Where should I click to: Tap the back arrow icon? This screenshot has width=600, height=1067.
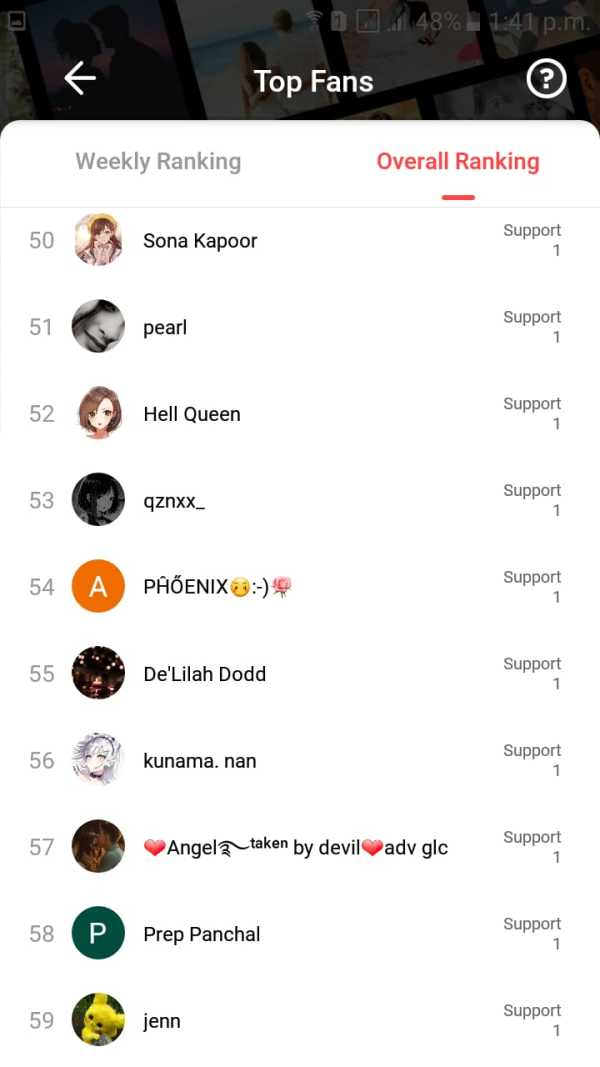coord(80,79)
